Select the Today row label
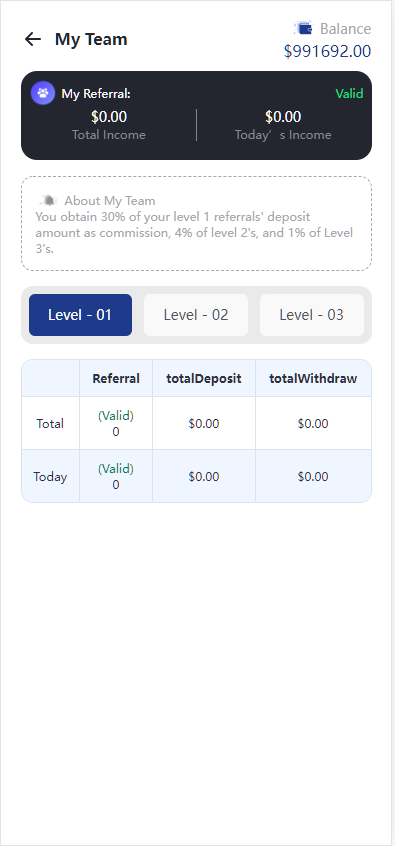This screenshot has width=395, height=846. [x=50, y=476]
